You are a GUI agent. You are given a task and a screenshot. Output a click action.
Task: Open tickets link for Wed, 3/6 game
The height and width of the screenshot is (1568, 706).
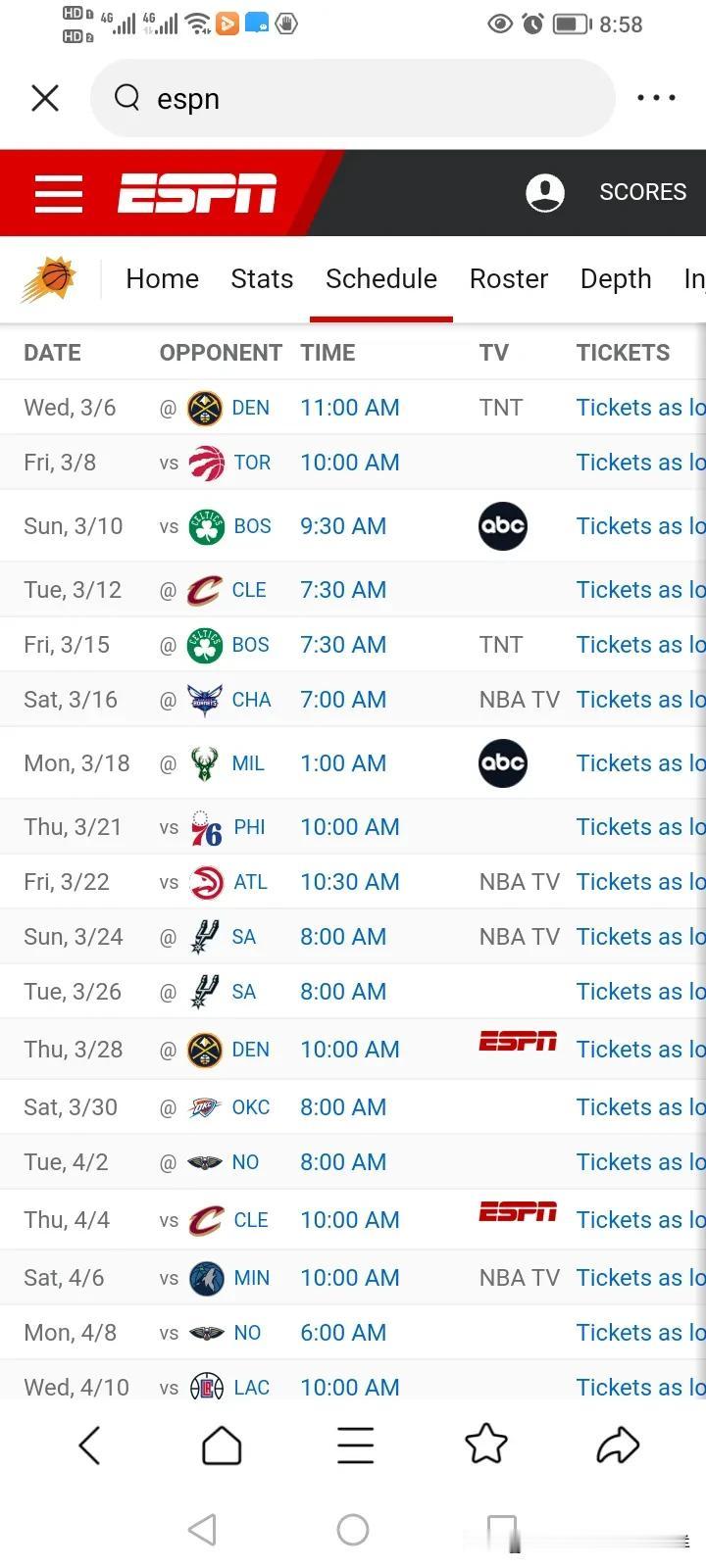[641, 408]
